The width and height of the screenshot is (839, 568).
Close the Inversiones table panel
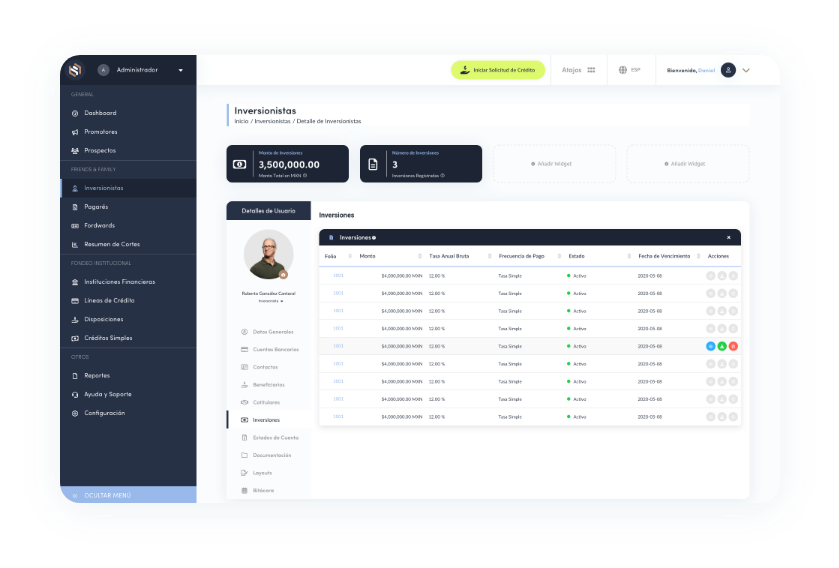728,237
